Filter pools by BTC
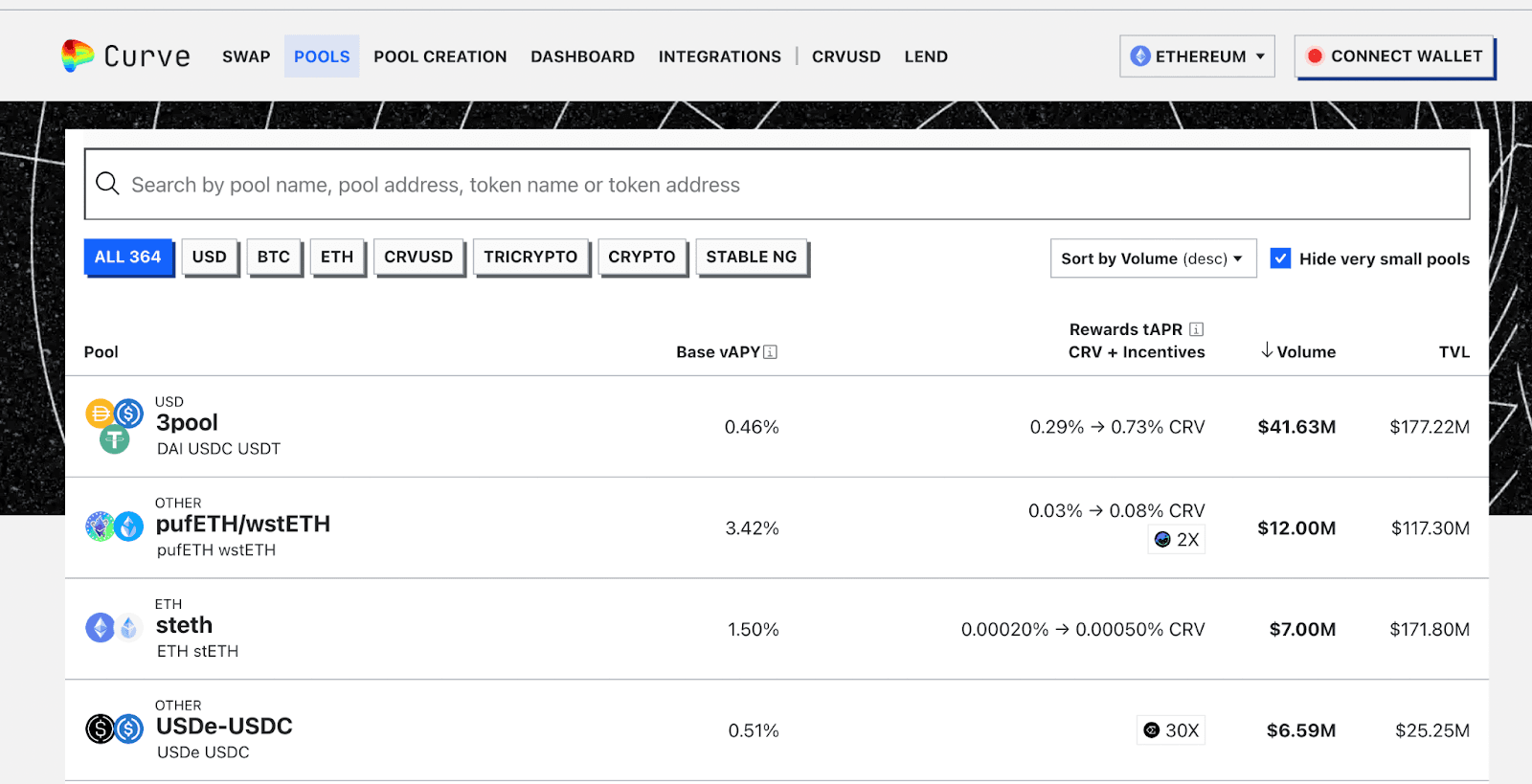Viewport: 1532px width, 784px height. pyautogui.click(x=274, y=257)
